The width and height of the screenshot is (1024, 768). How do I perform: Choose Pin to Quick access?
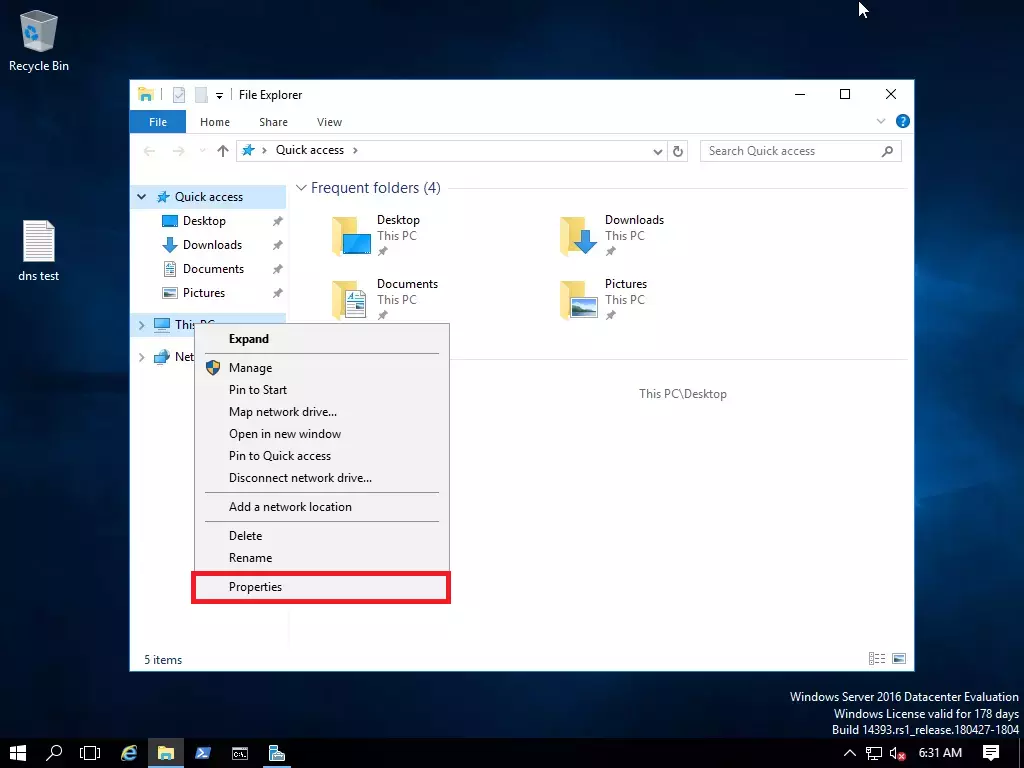pos(321,456)
